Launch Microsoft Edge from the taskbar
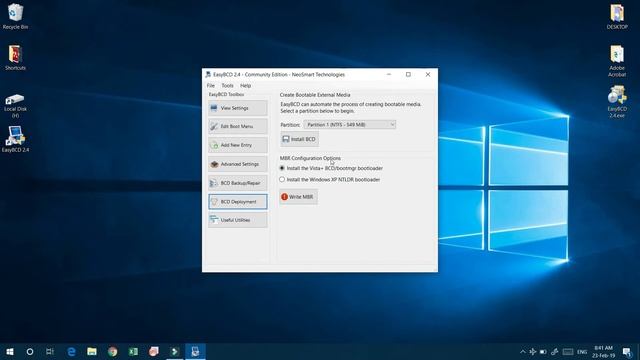Viewport: 640px width, 360px height. click(71, 351)
